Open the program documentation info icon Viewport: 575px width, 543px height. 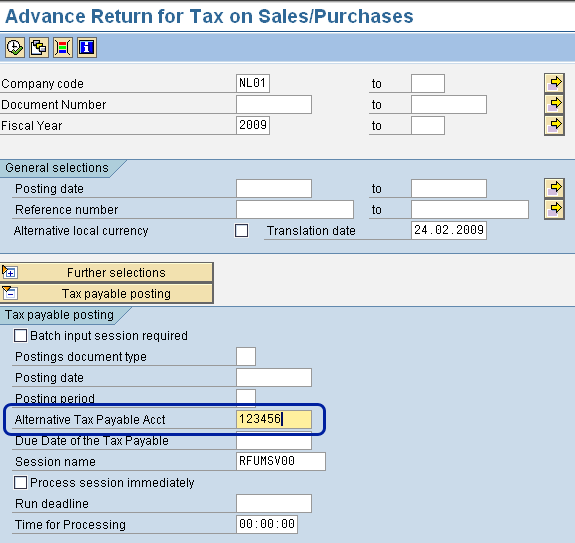[x=87, y=48]
